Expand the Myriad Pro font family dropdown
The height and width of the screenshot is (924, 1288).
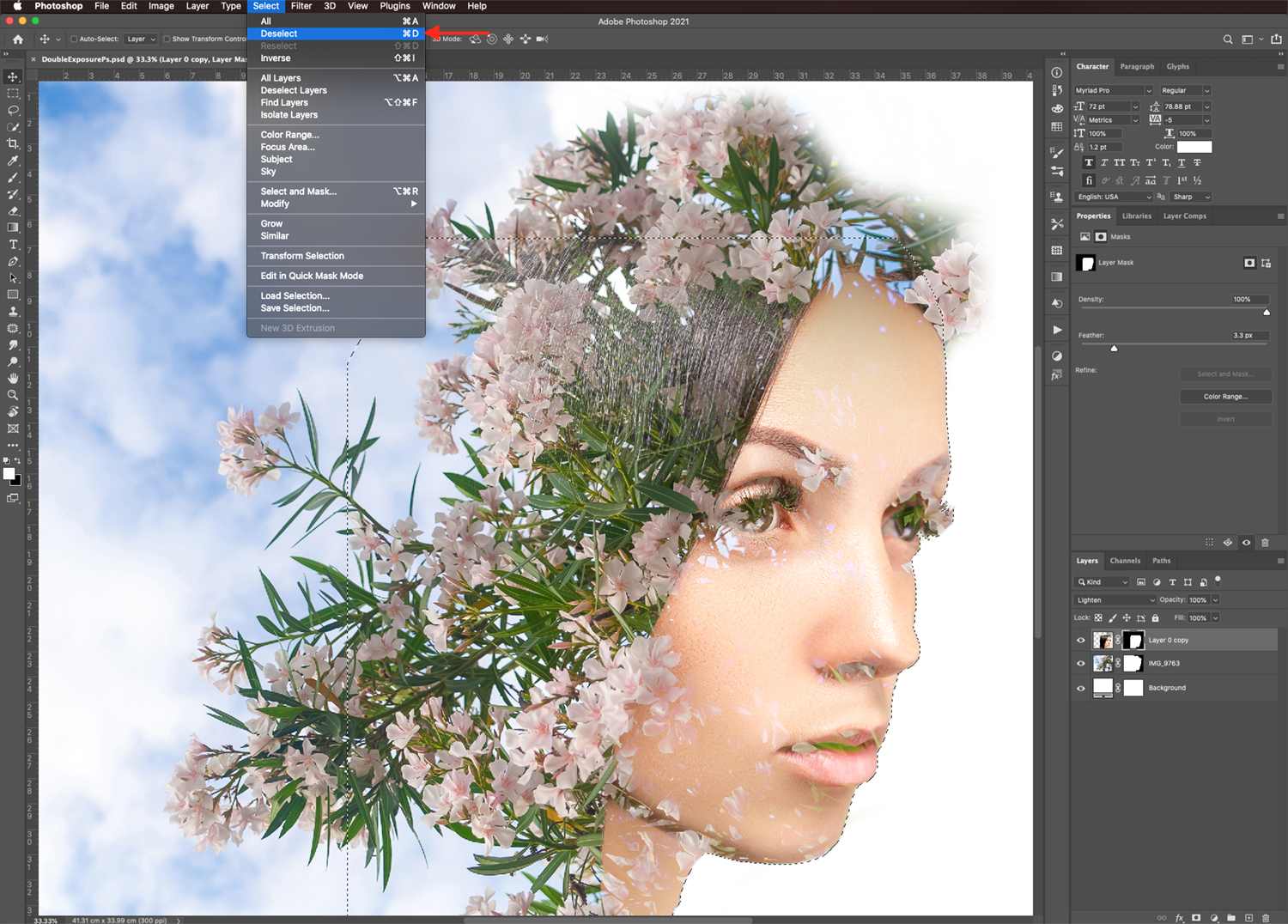tap(1113, 90)
